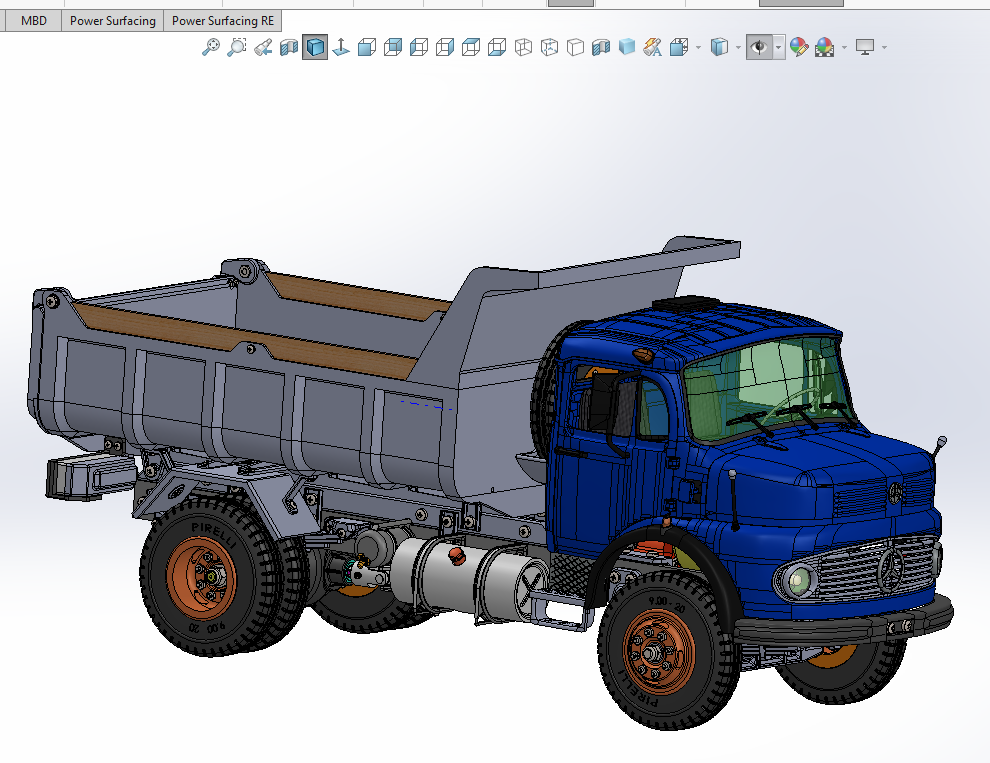Select the green windshield glass
The width and height of the screenshot is (990, 763).
[x=767, y=387]
